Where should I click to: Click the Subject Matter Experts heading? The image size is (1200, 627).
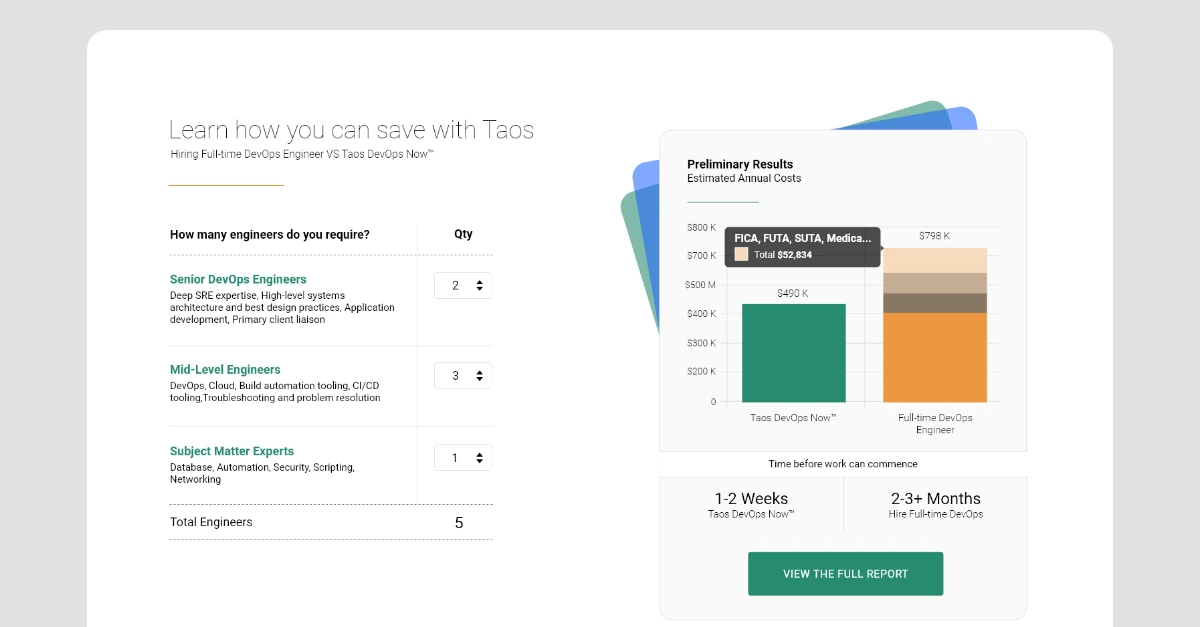(x=232, y=451)
